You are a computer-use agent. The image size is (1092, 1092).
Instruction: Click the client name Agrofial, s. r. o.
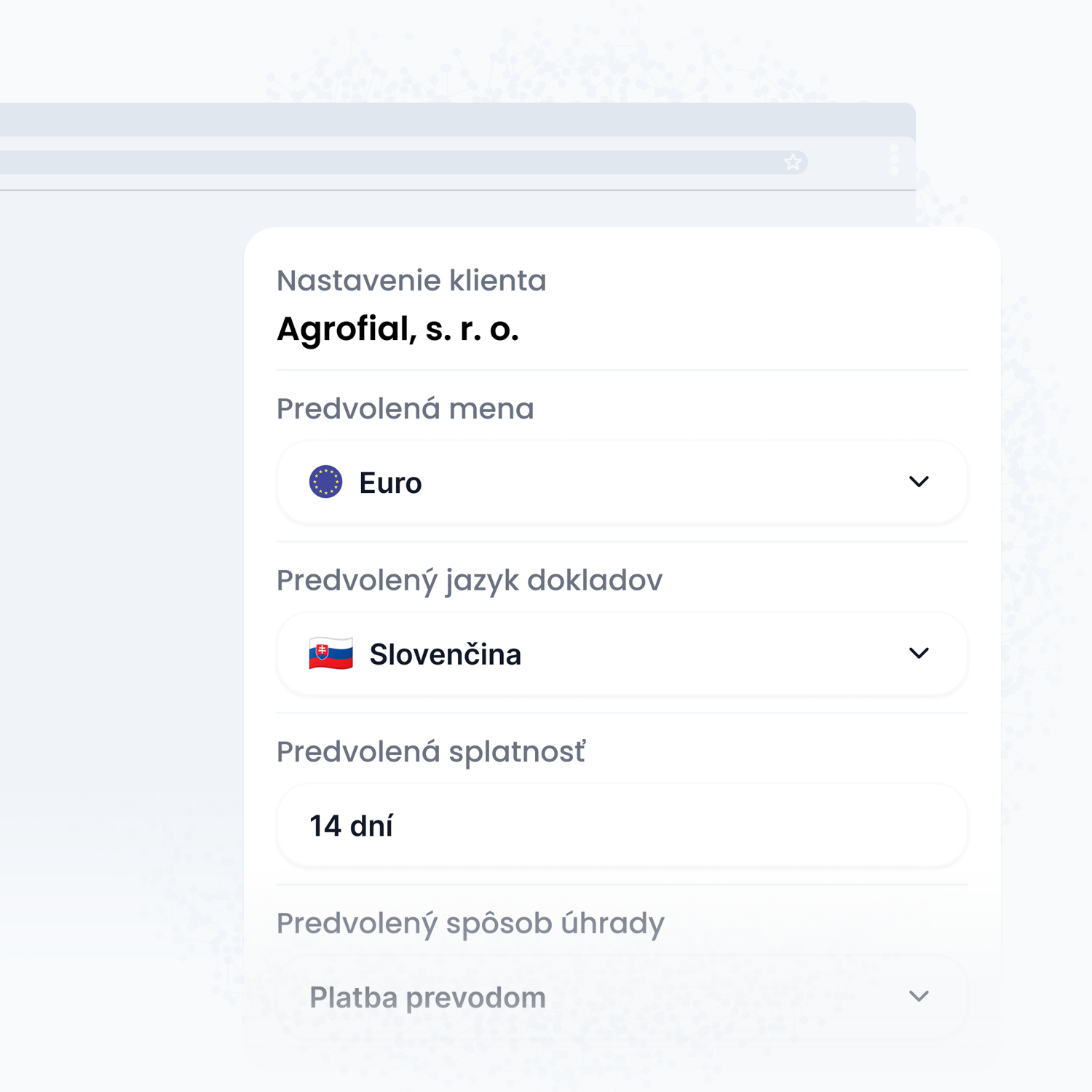pos(399,331)
